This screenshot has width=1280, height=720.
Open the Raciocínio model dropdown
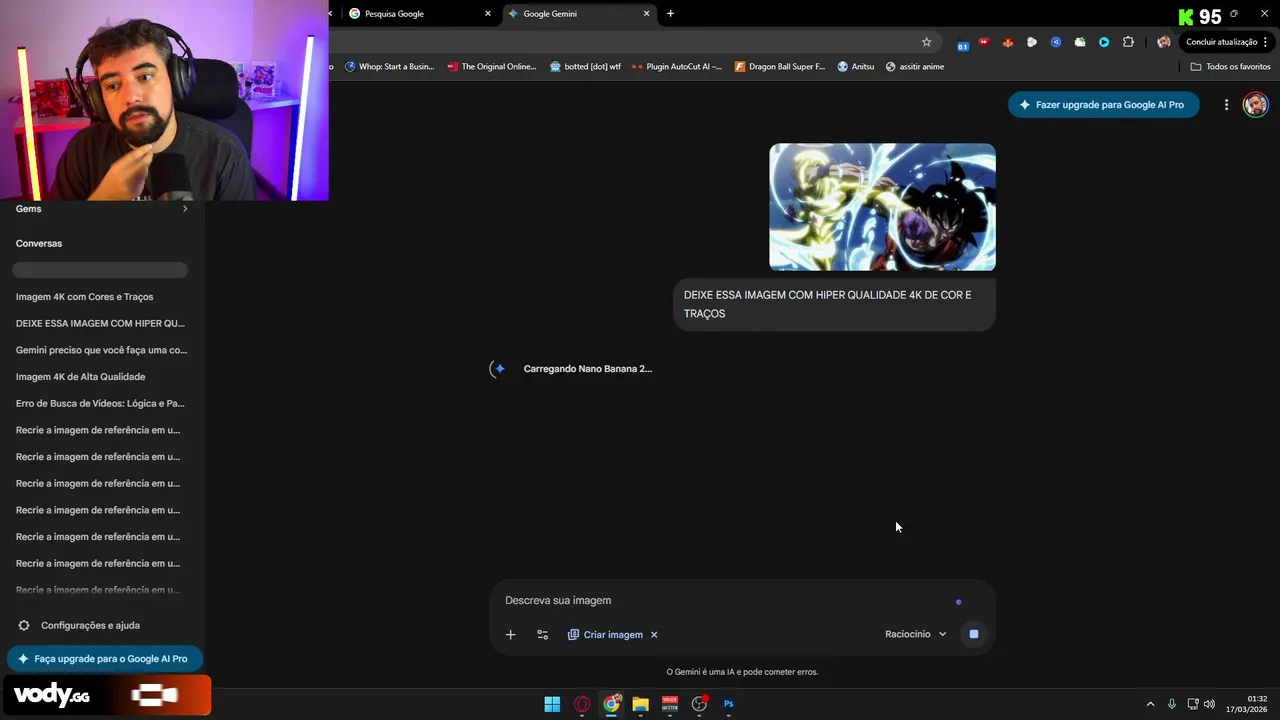pyautogui.click(x=915, y=634)
